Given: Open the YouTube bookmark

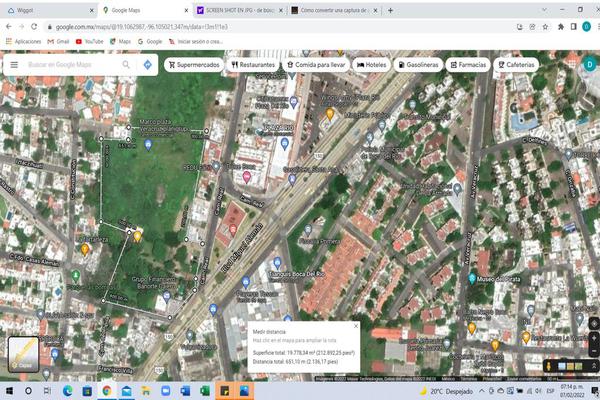Looking at the screenshot, I should click(90, 42).
